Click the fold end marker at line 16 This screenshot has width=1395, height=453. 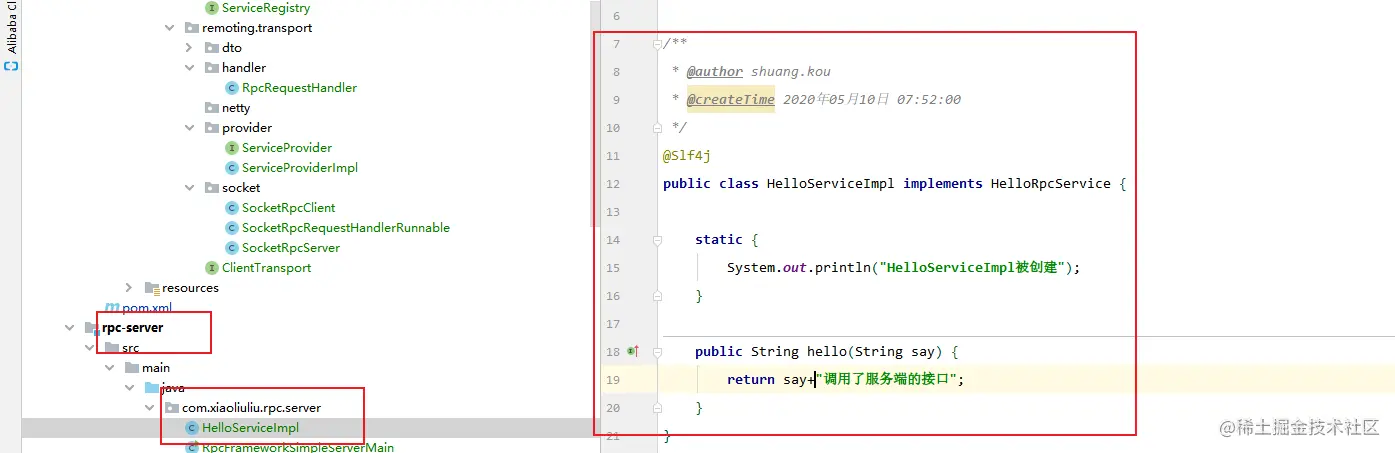pyautogui.click(x=656, y=296)
